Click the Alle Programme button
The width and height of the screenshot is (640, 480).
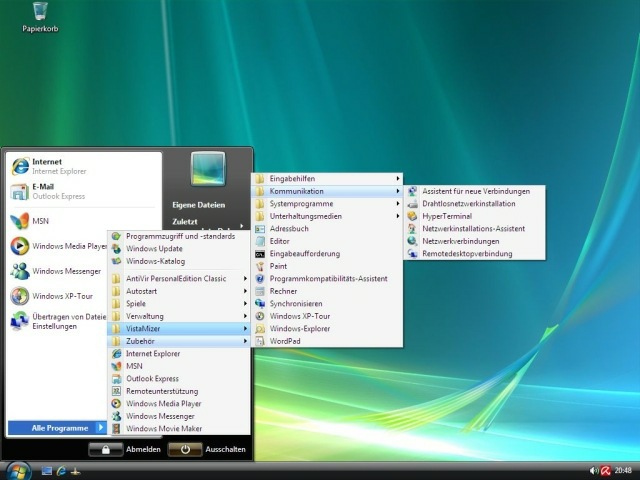pos(57,428)
